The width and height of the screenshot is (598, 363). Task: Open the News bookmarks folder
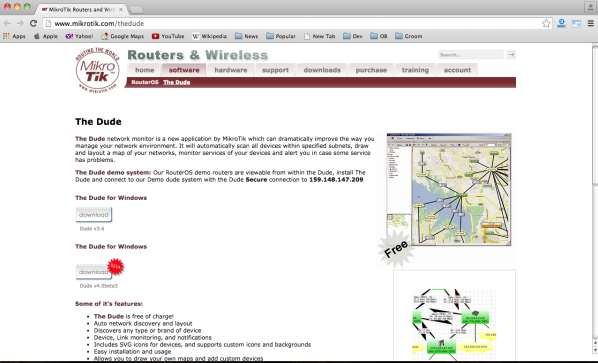tap(246, 36)
